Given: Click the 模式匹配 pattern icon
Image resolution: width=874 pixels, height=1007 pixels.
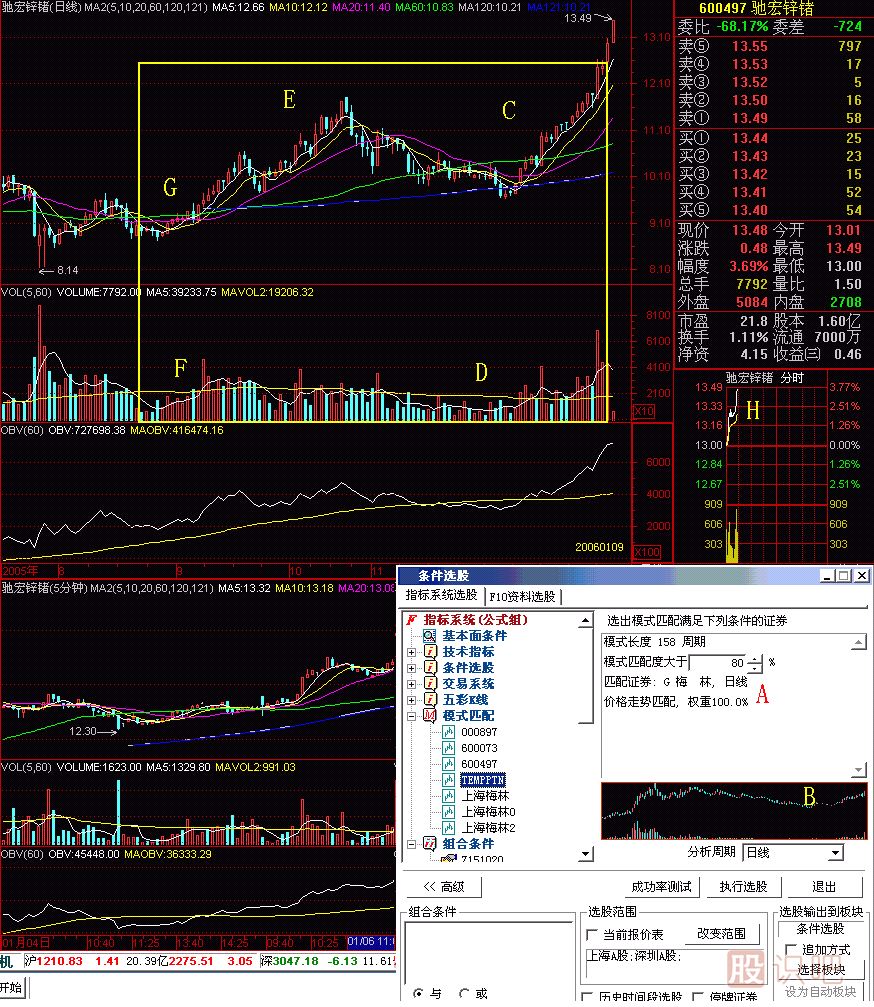Looking at the screenshot, I should (430, 716).
